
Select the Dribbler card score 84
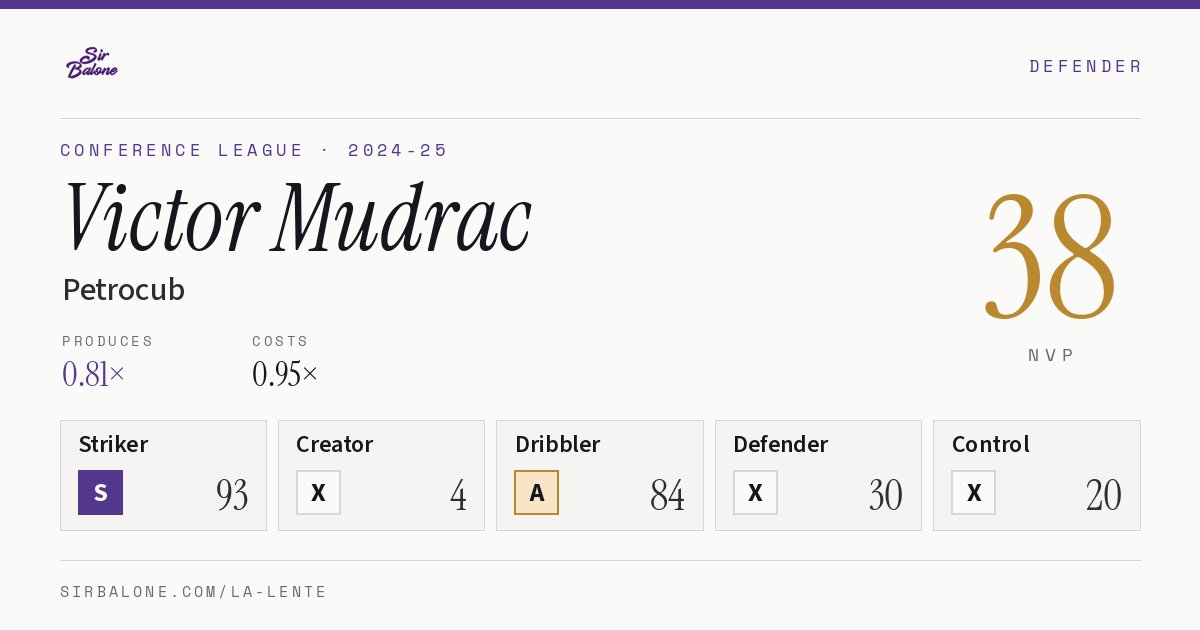coord(667,495)
